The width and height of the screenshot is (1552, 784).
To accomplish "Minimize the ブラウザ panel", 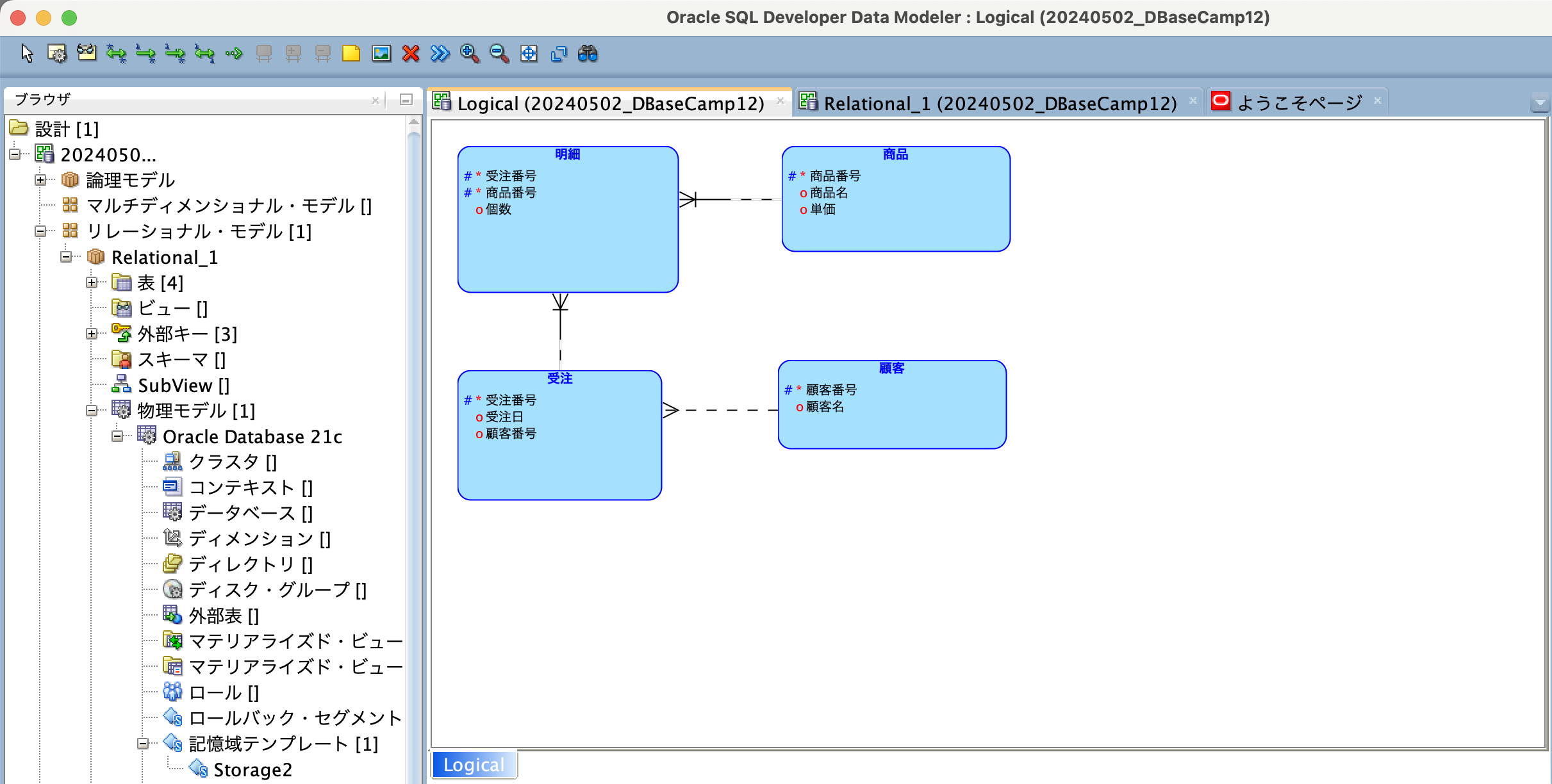I will (x=406, y=100).
